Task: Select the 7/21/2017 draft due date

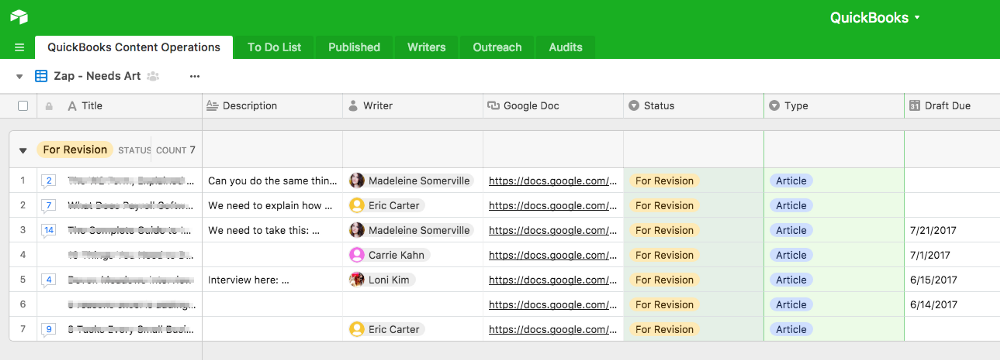Action: [934, 230]
